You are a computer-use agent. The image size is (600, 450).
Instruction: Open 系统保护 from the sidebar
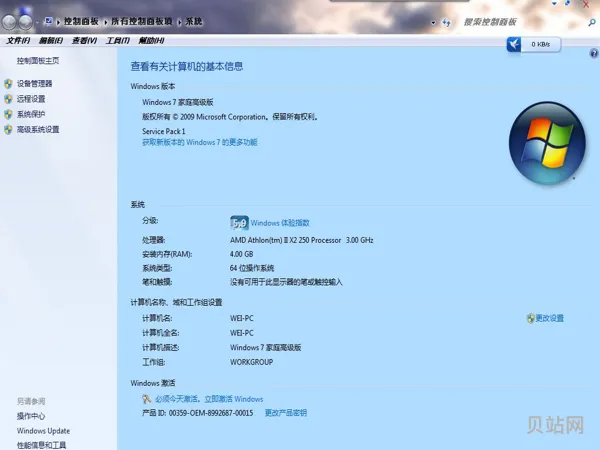[31, 114]
